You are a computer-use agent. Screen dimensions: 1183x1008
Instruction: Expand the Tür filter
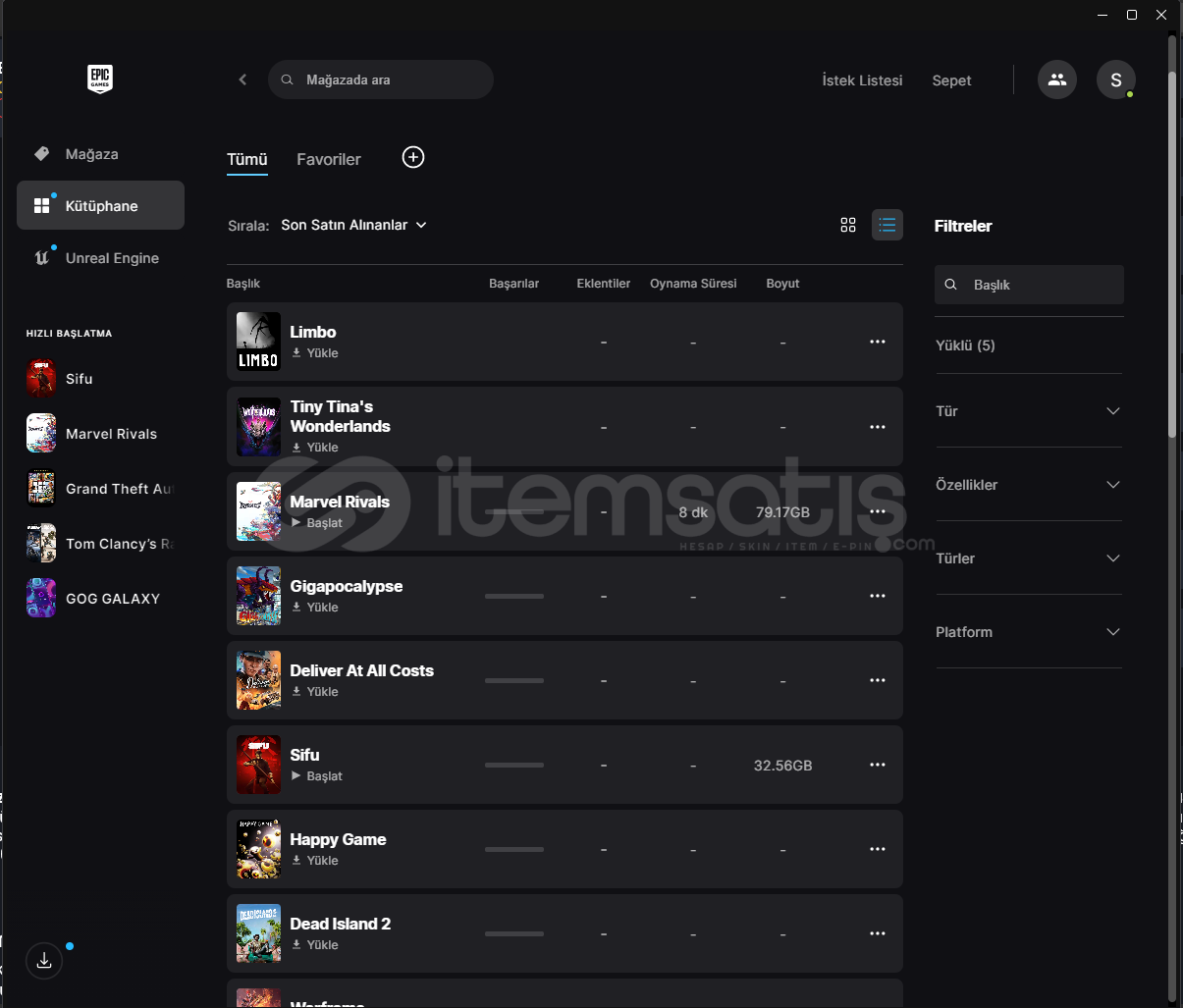click(1029, 411)
